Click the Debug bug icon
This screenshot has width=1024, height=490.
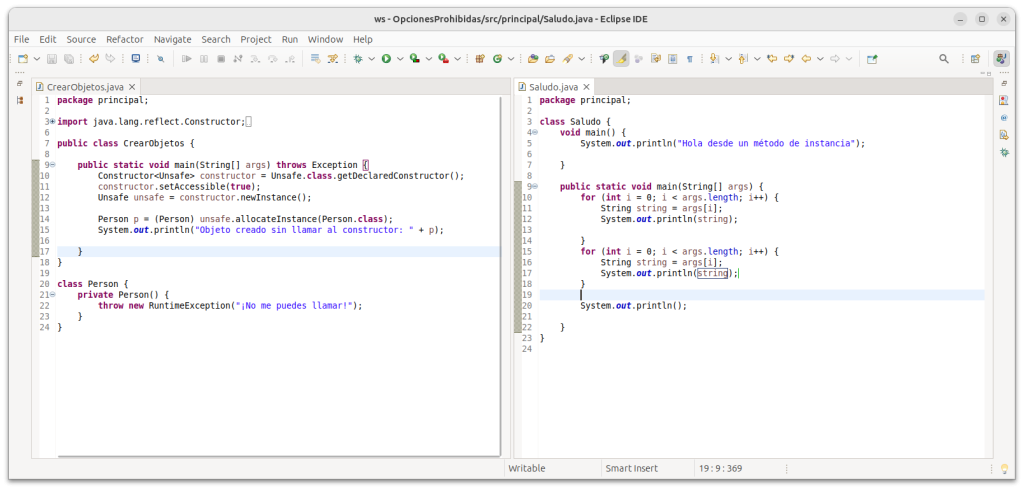coord(359,59)
